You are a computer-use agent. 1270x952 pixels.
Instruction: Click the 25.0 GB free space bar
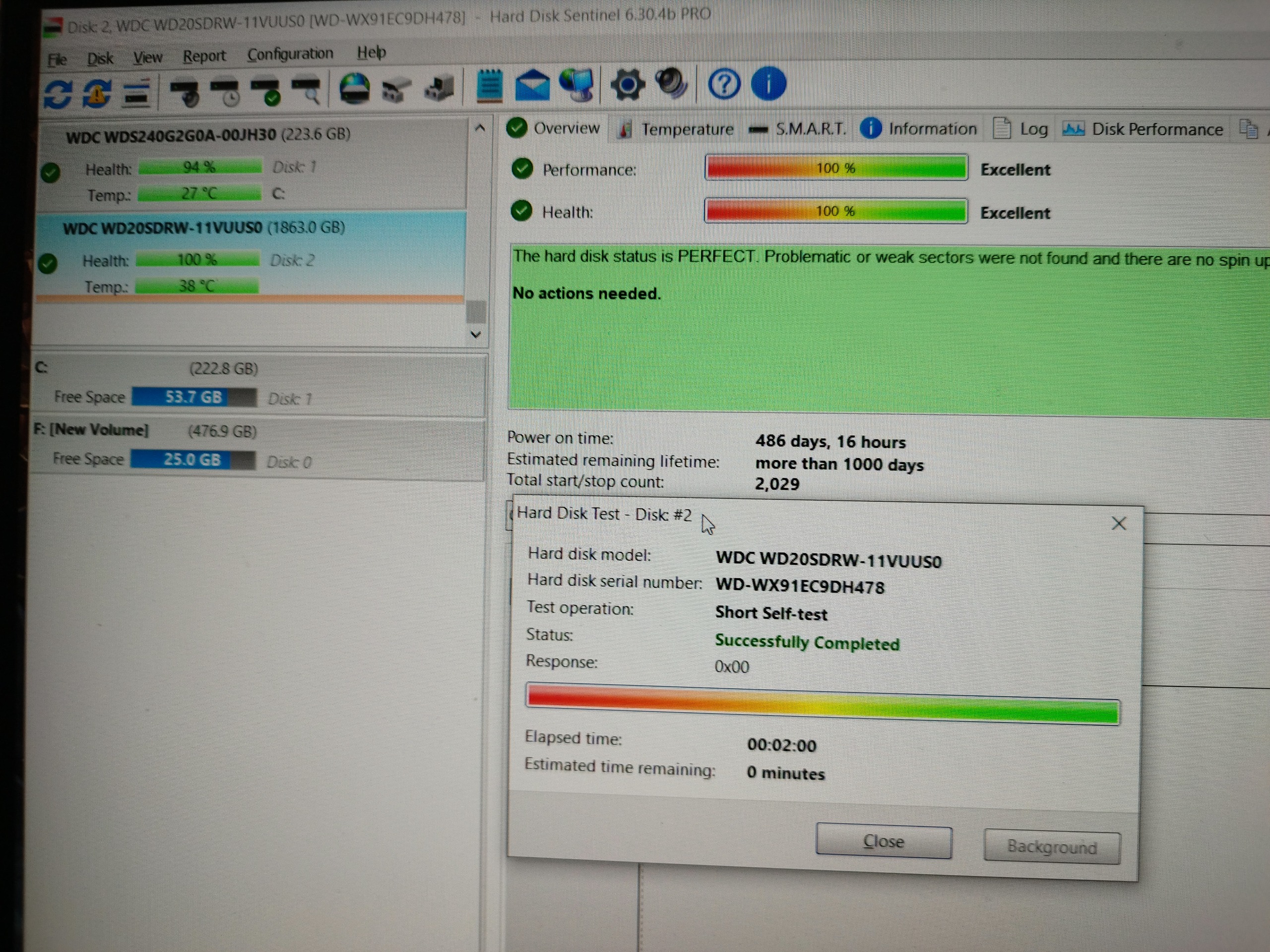[192, 460]
